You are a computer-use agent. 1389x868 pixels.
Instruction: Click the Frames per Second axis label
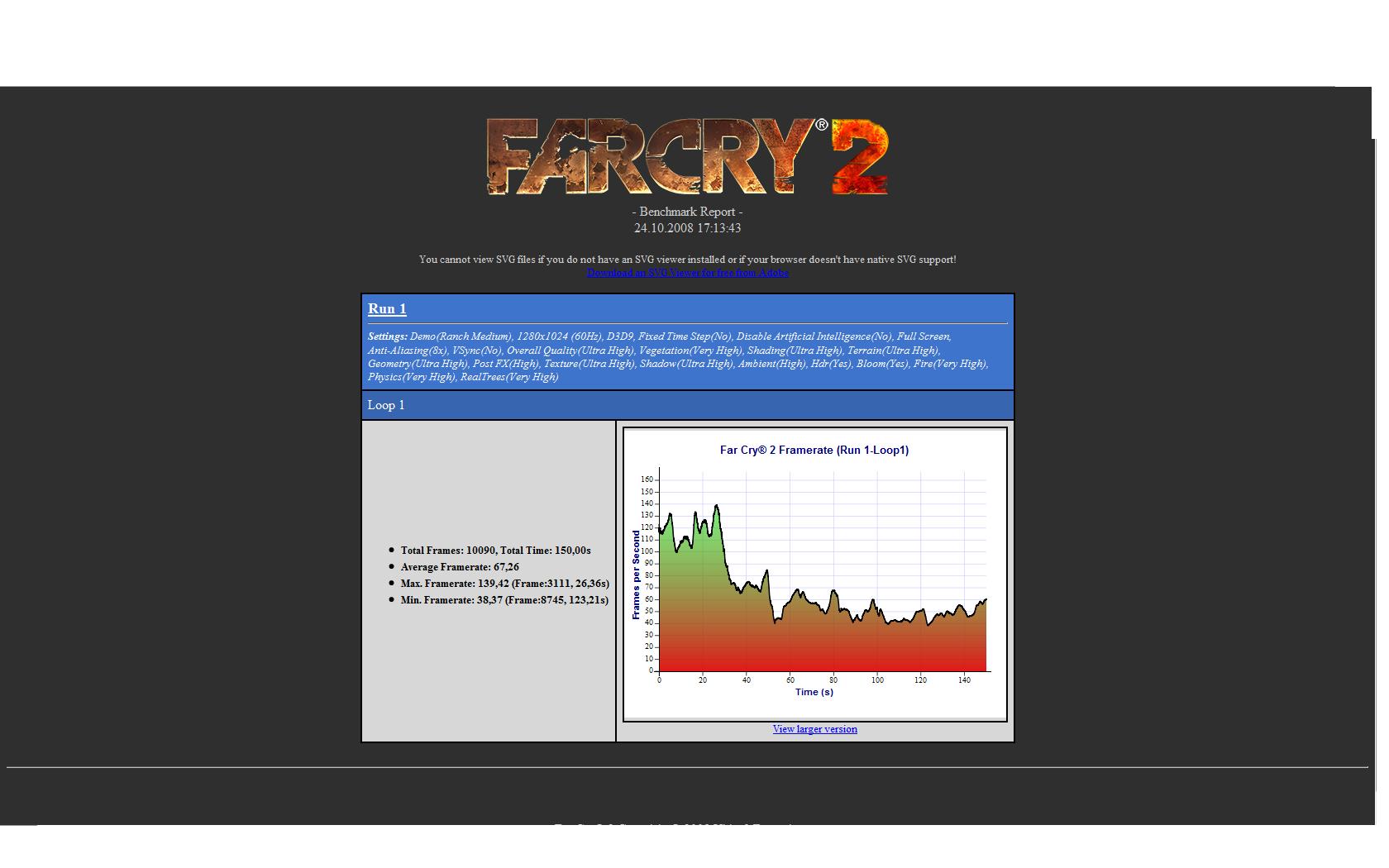pyautogui.click(x=636, y=575)
